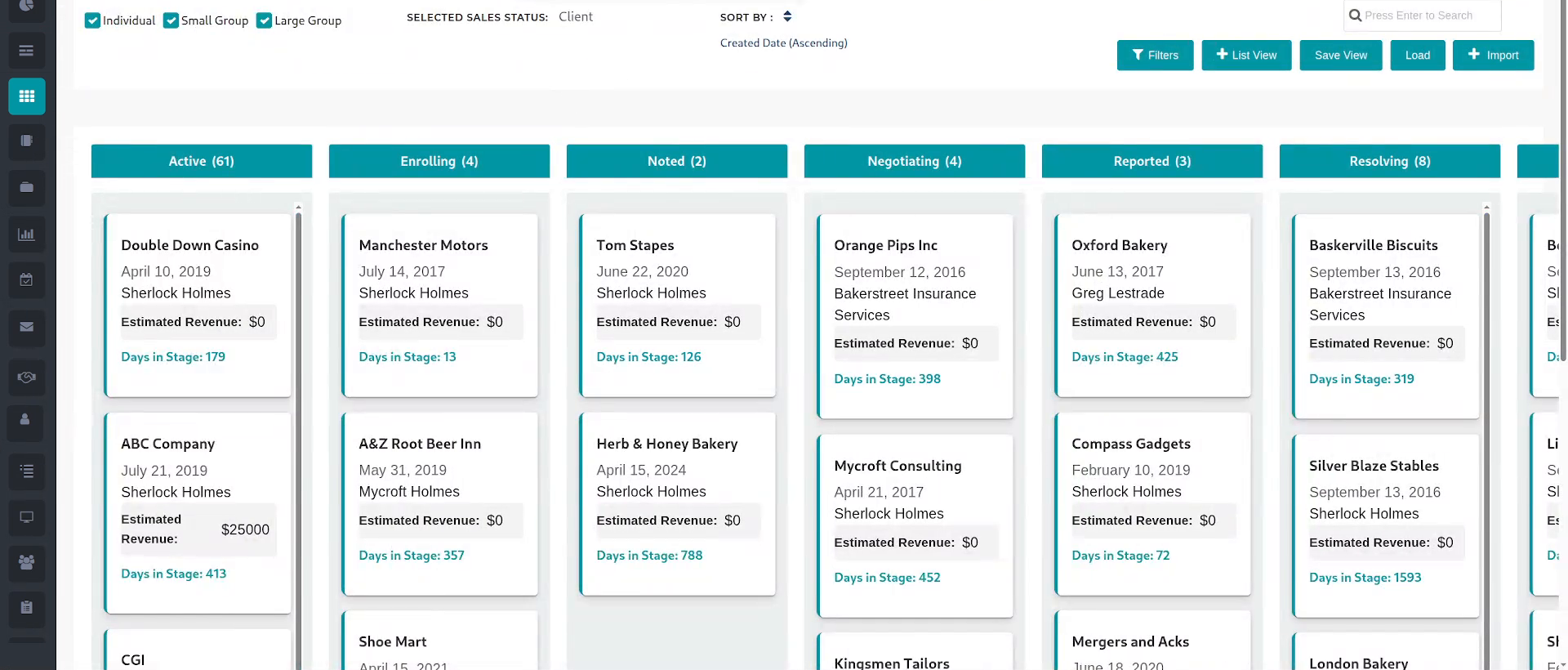Click the $25000 estimated revenue value
Viewport: 1568px width, 670px height.
(245, 529)
